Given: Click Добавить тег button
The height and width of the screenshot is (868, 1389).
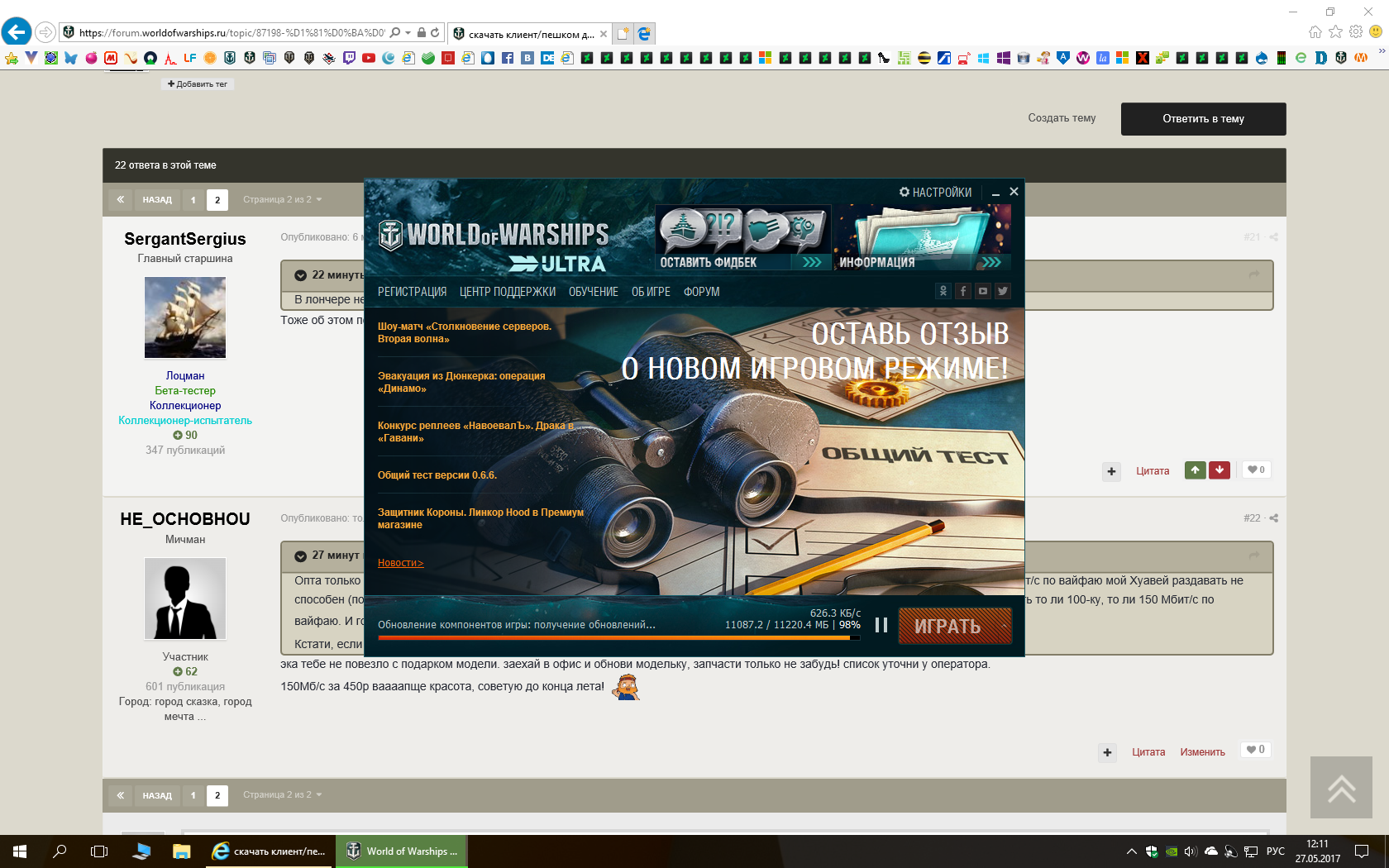Looking at the screenshot, I should pos(197,84).
